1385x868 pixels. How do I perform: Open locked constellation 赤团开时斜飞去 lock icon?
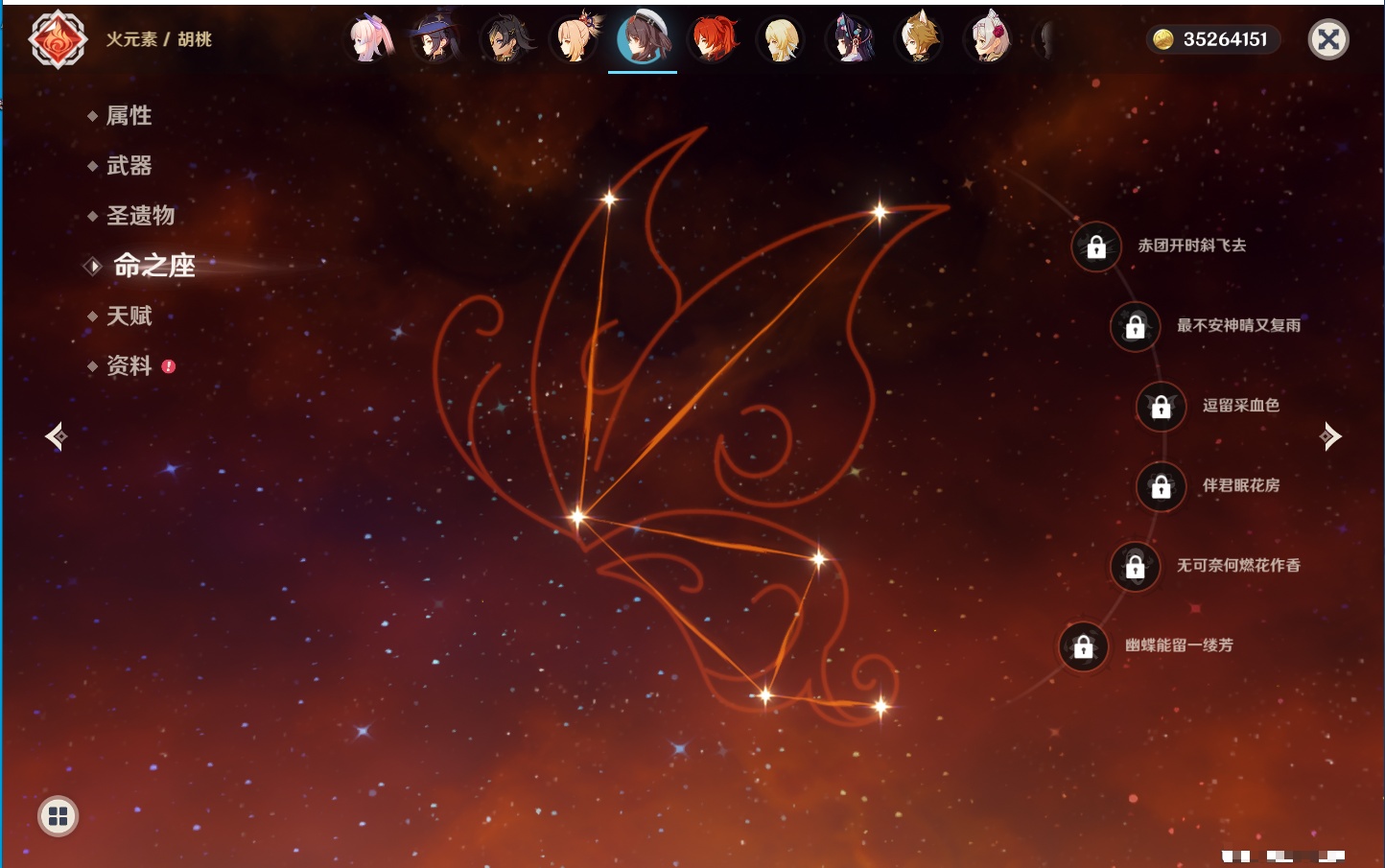tap(1096, 247)
